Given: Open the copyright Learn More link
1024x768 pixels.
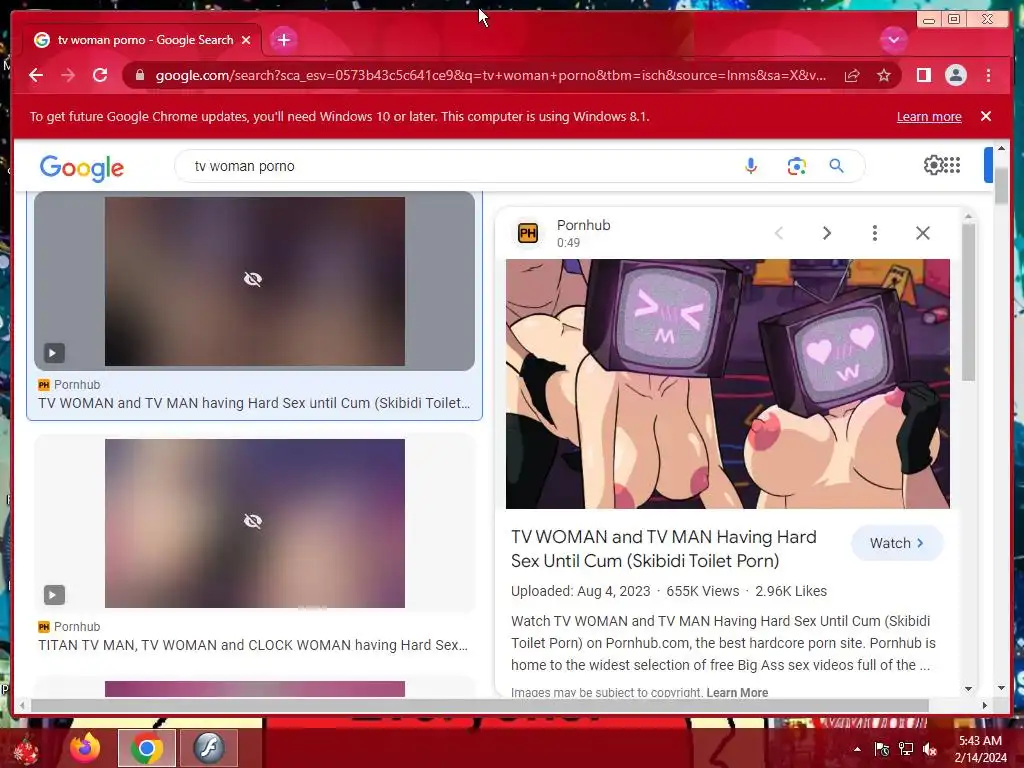Looking at the screenshot, I should pyautogui.click(x=737, y=692).
